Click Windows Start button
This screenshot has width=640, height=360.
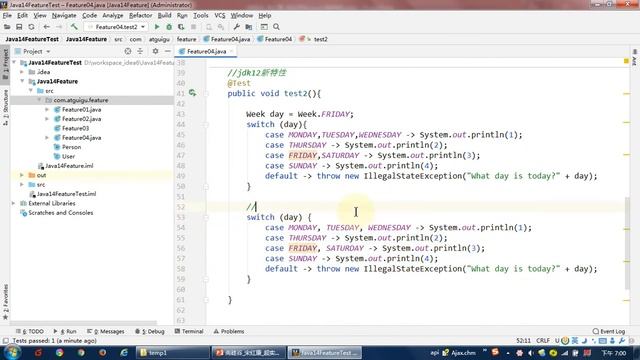12,353
